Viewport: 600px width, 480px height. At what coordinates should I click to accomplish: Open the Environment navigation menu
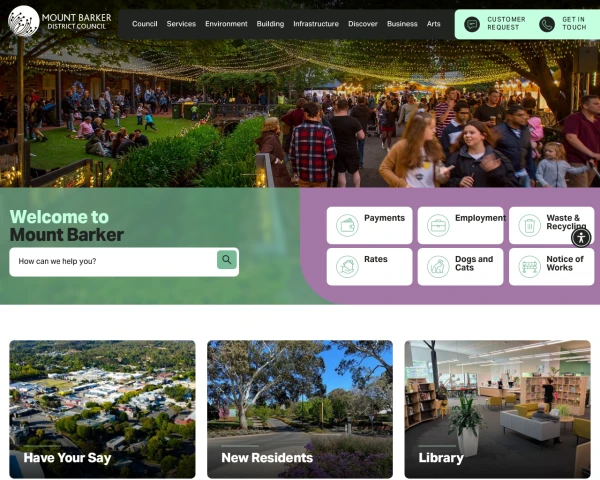click(x=226, y=24)
